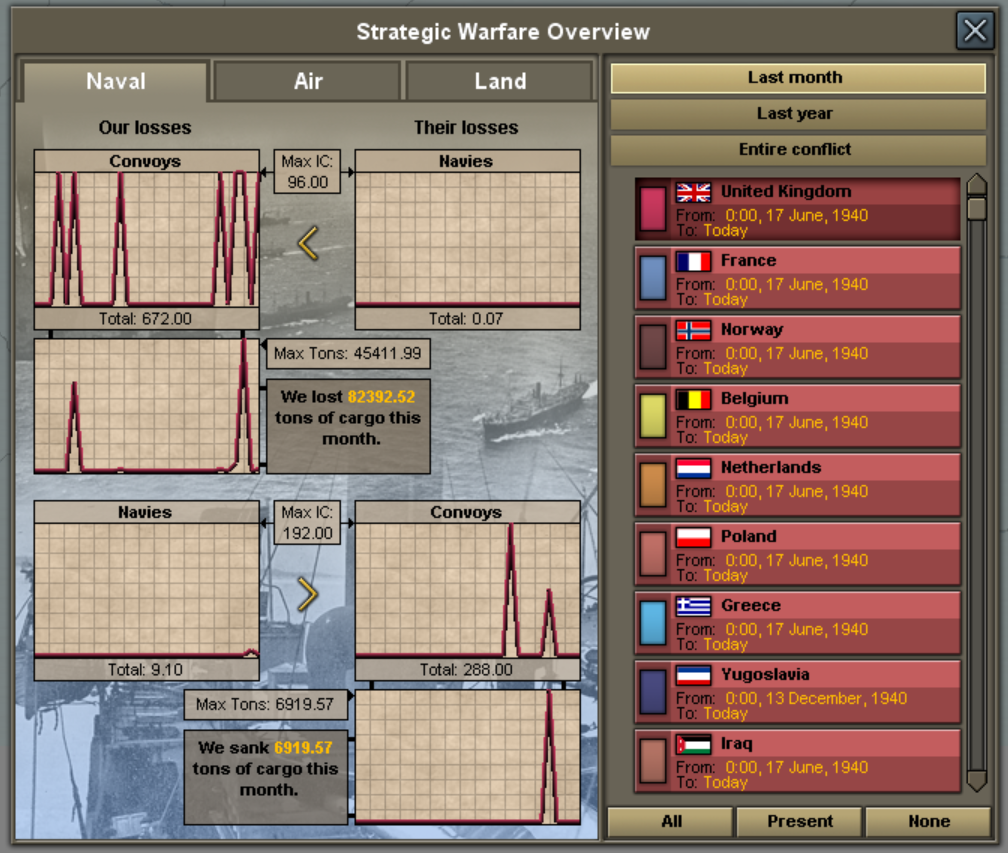Click the Iraq reddish color swatch
The width and height of the screenshot is (1008, 853).
coord(653,760)
